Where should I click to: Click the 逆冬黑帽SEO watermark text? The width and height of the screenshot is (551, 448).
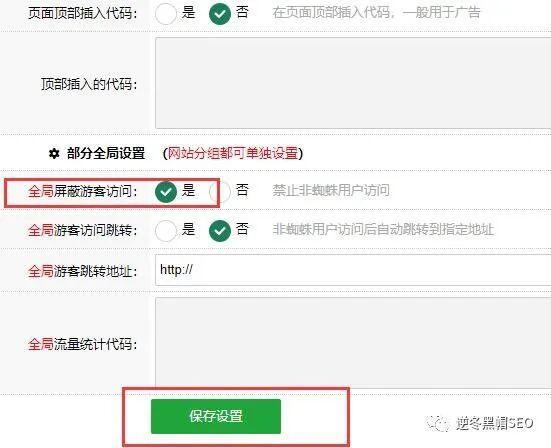coord(495,423)
